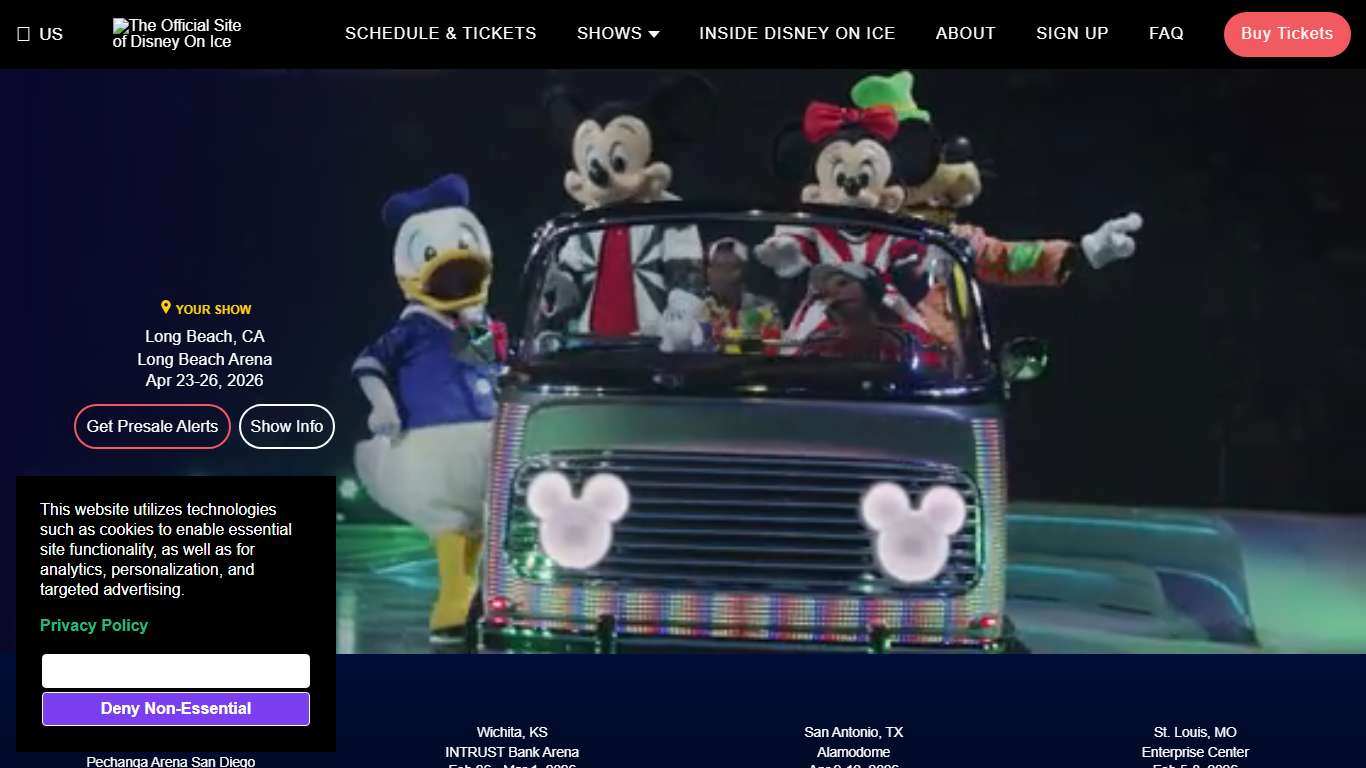
Task: Open the FAQ page
Action: (x=1166, y=33)
